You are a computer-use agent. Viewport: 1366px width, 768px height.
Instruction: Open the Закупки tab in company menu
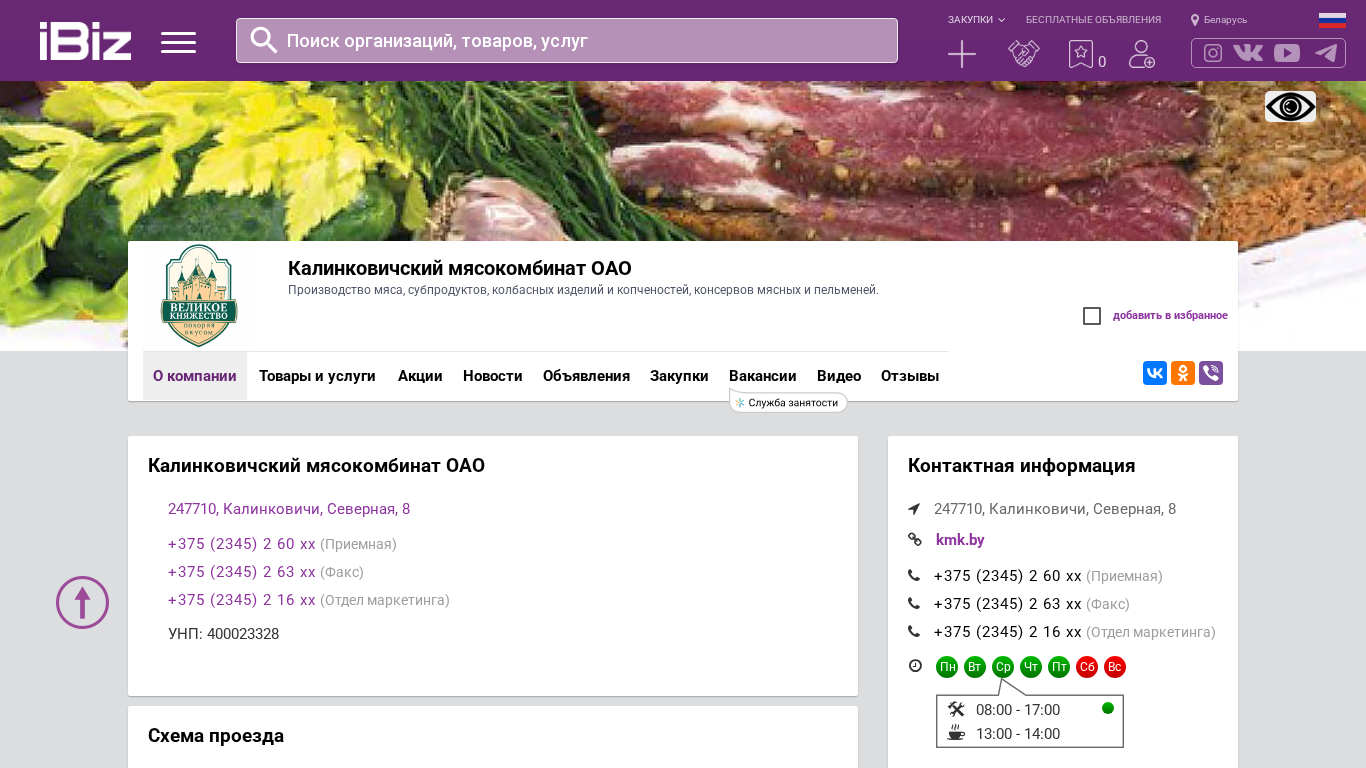pos(679,376)
